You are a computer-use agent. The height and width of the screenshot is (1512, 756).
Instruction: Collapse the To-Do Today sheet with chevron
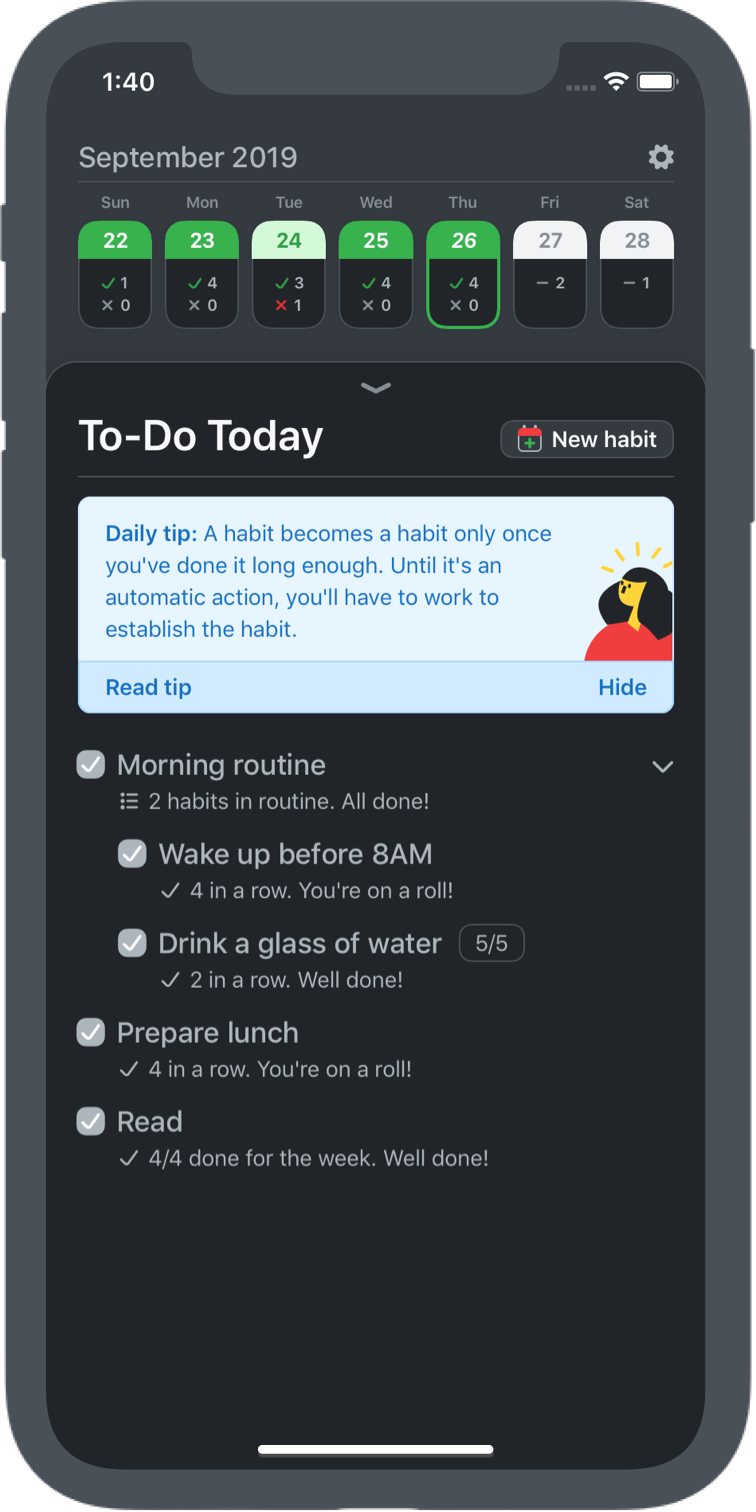(x=376, y=388)
